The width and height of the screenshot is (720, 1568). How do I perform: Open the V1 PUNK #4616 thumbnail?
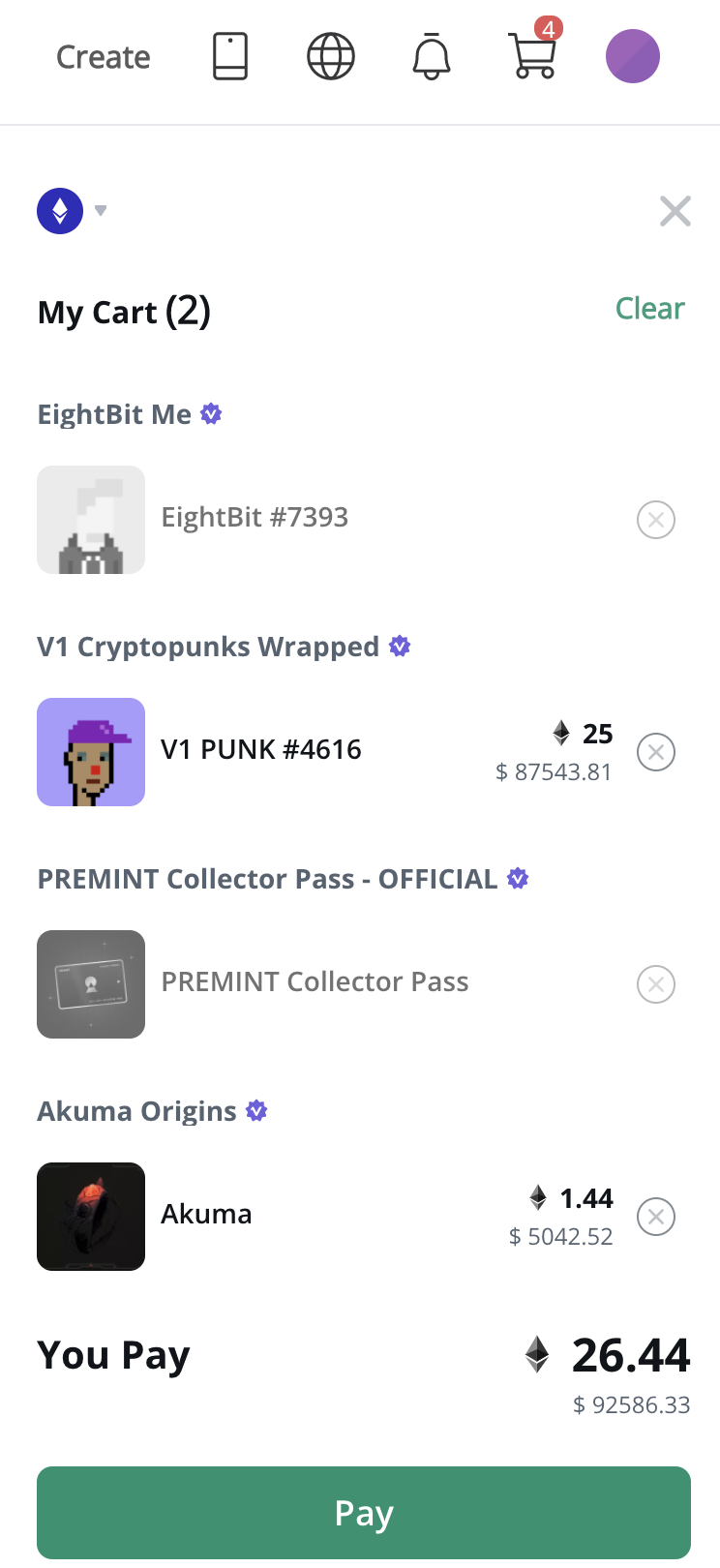(91, 752)
